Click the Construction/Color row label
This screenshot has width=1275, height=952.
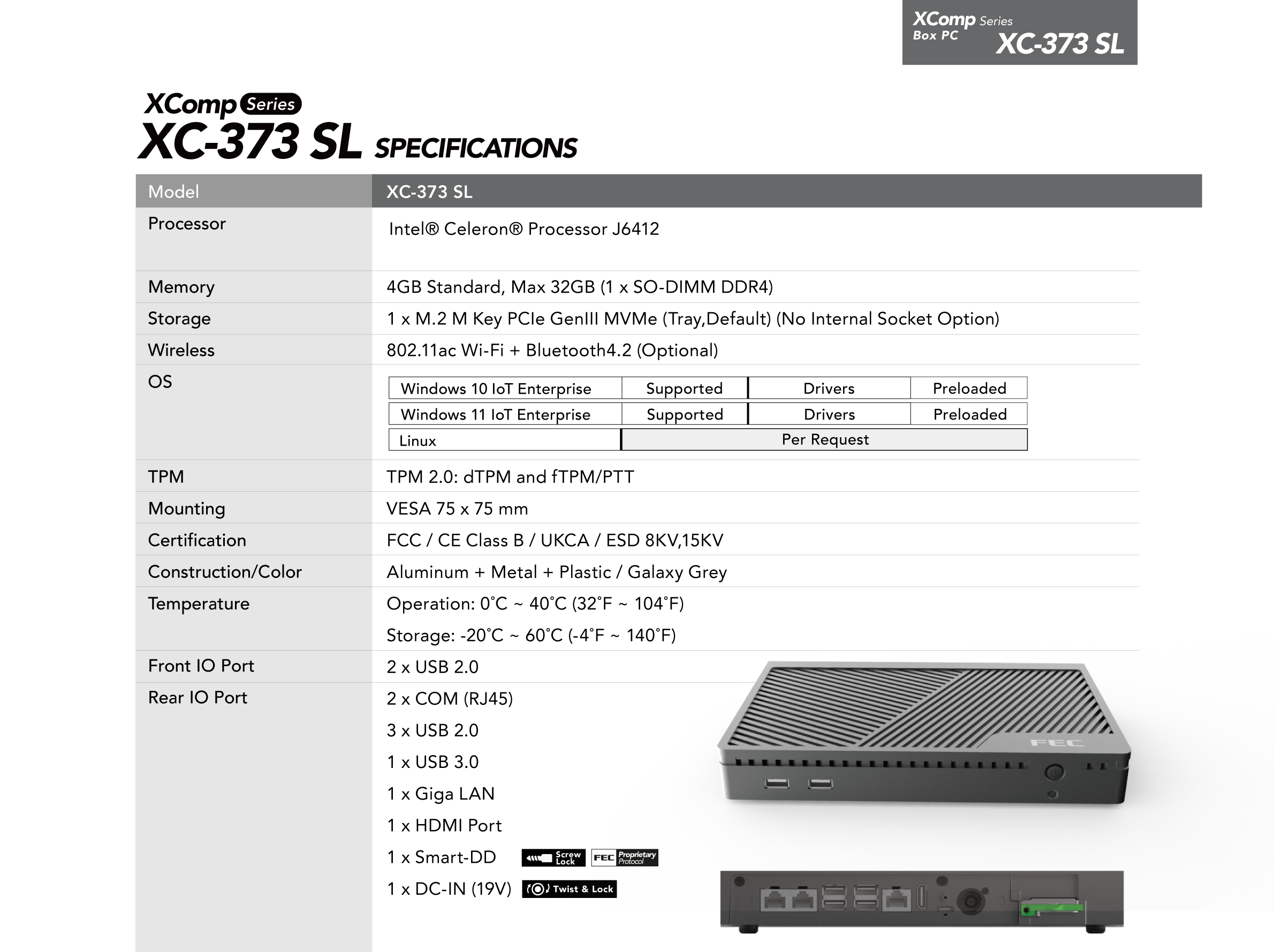(225, 572)
